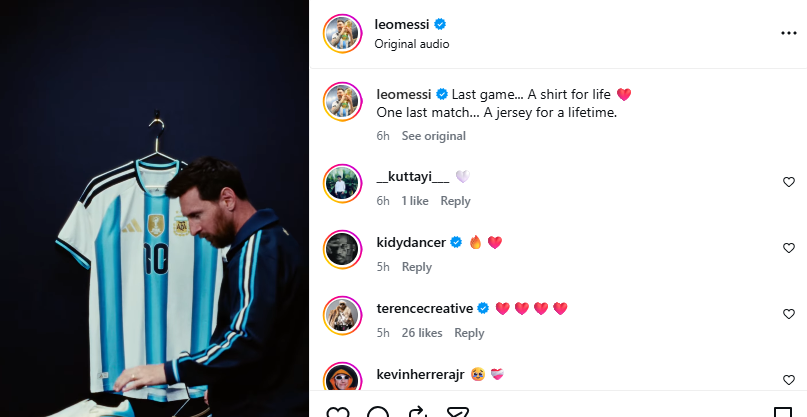The height and width of the screenshot is (417, 807).
Task: View 26 likes on terencecreative comment
Action: click(422, 333)
